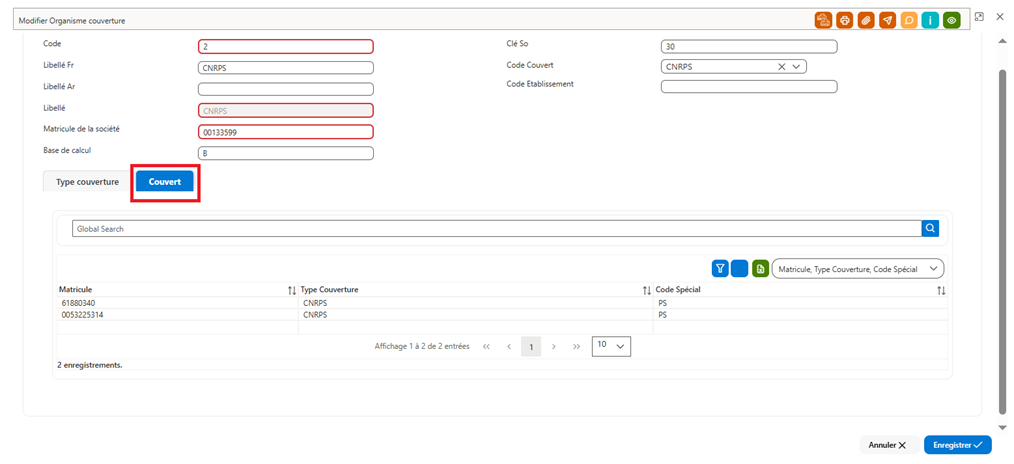Open the rows-per-page dropdown showing 10
The width and height of the screenshot is (1014, 464).
pos(611,346)
